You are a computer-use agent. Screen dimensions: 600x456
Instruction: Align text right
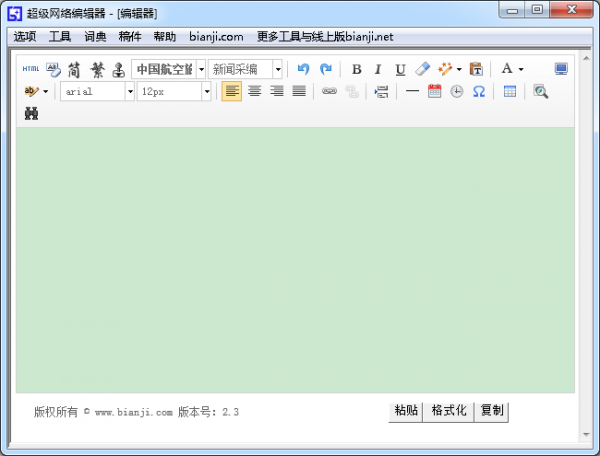(x=277, y=91)
